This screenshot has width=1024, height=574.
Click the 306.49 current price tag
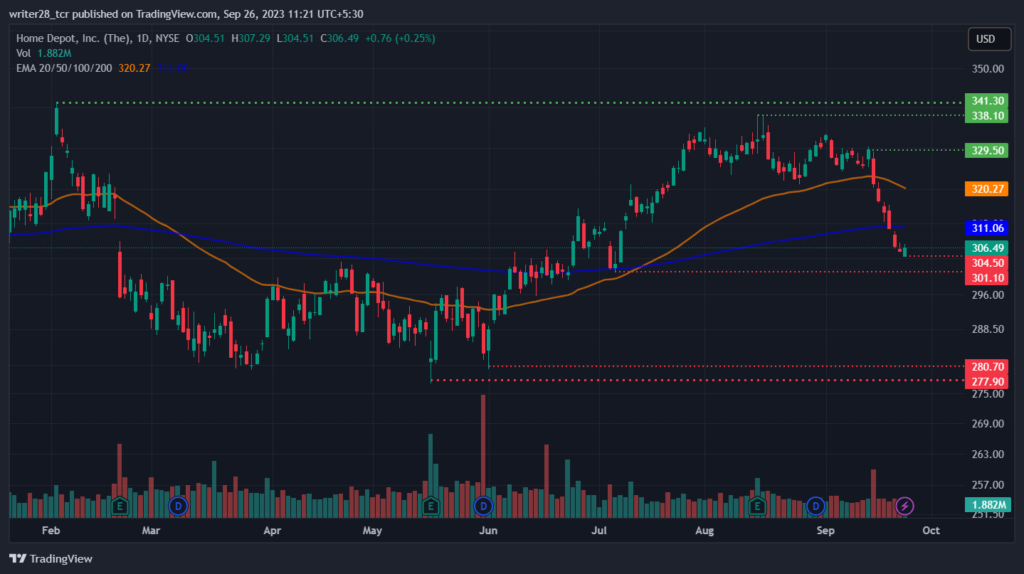coord(987,247)
